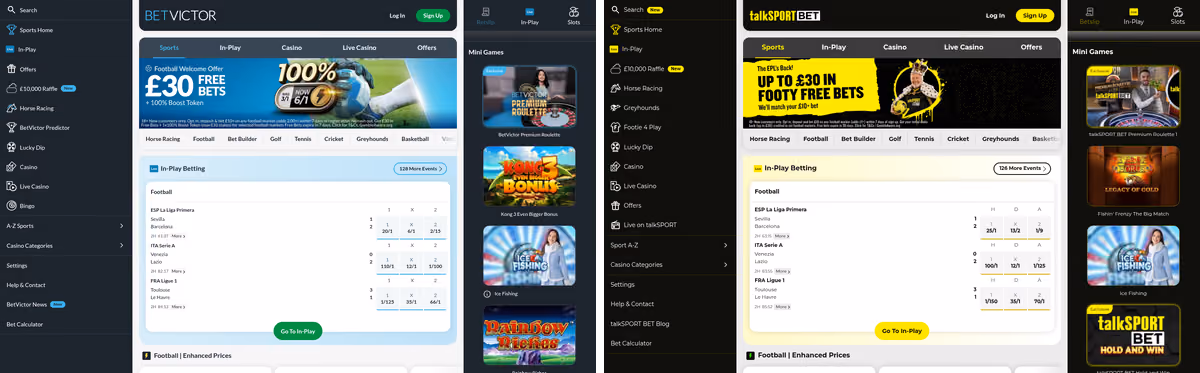
Task: Click the Search magnifier icon in BetVictor sidebar
Action: (x=10, y=10)
